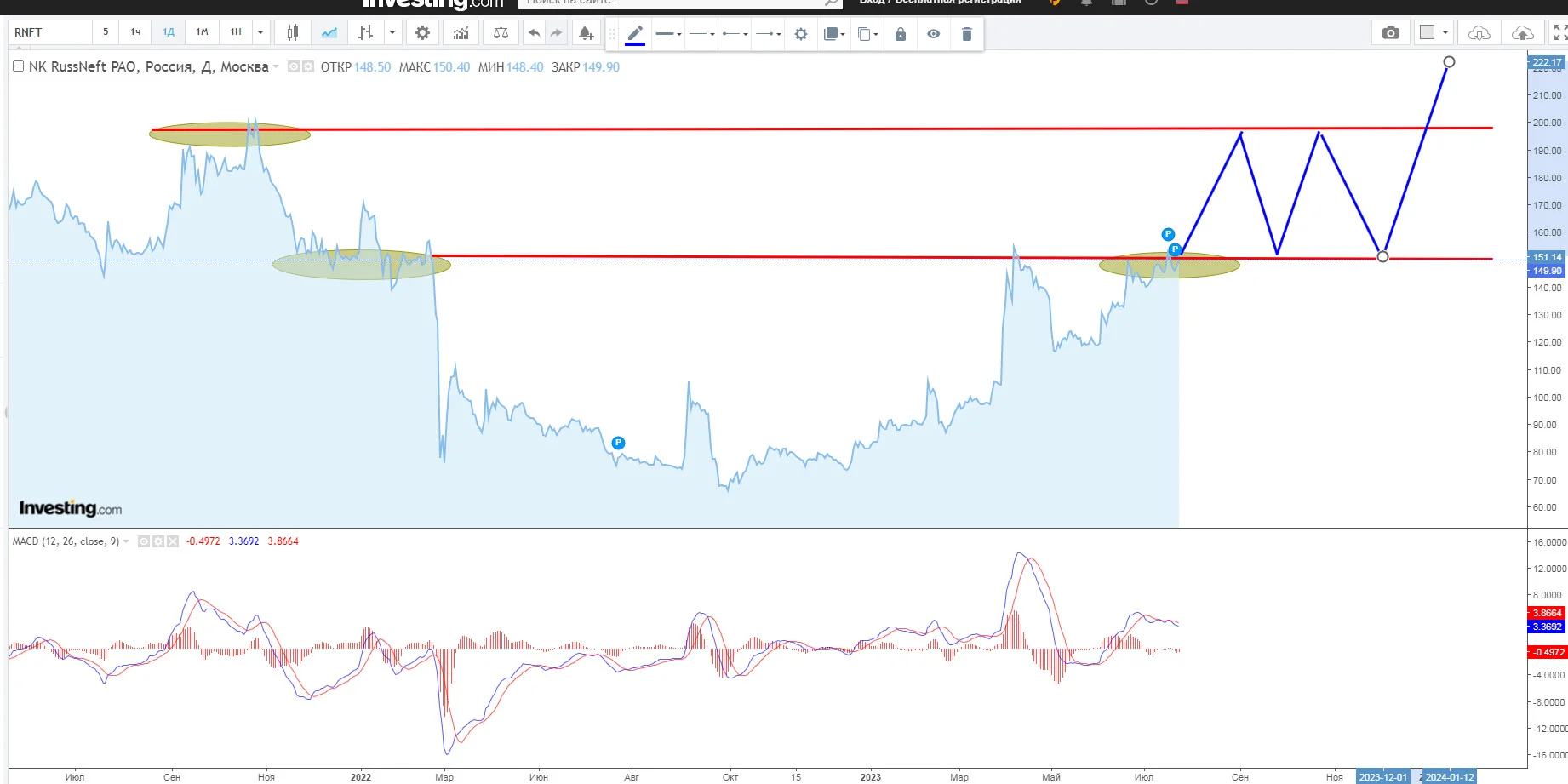Open the drawing order layers dropdown
1568x784 pixels.
click(834, 34)
